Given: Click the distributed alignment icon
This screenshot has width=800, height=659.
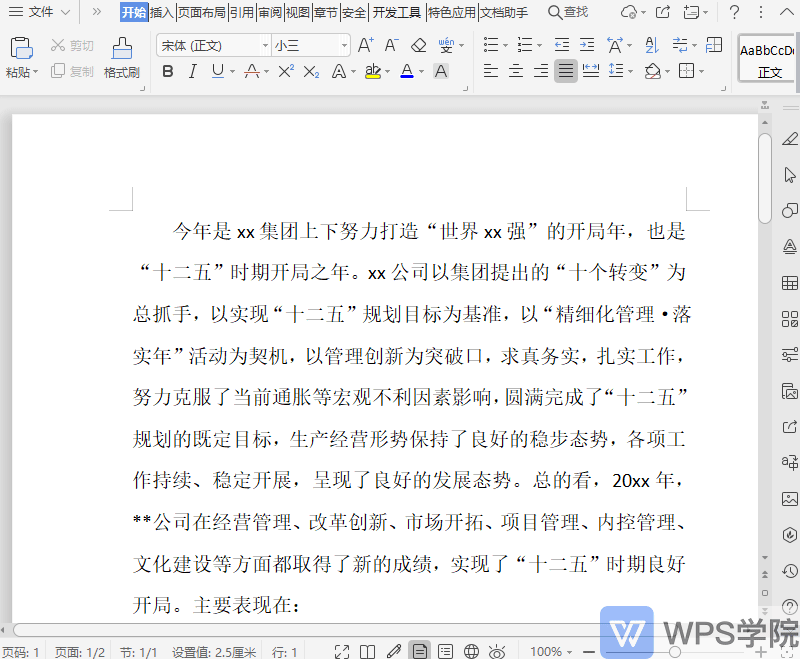Looking at the screenshot, I should pyautogui.click(x=591, y=71).
